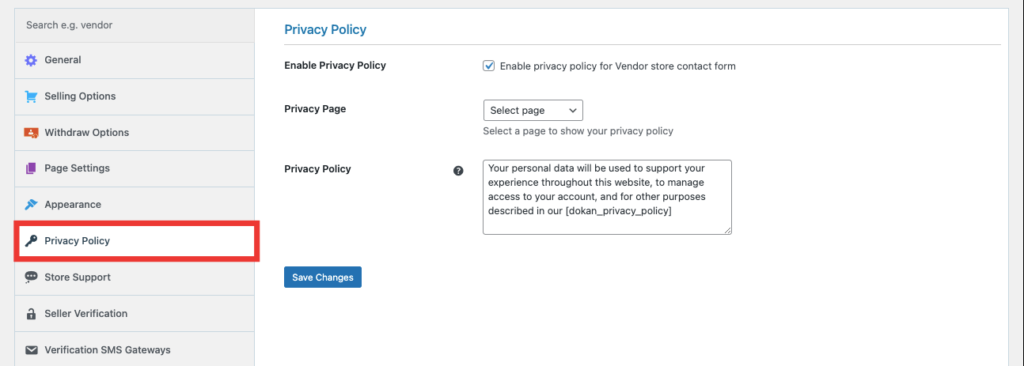This screenshot has height=366, width=1024.
Task: Click the Store Support speech bubble icon
Action: coord(31,277)
